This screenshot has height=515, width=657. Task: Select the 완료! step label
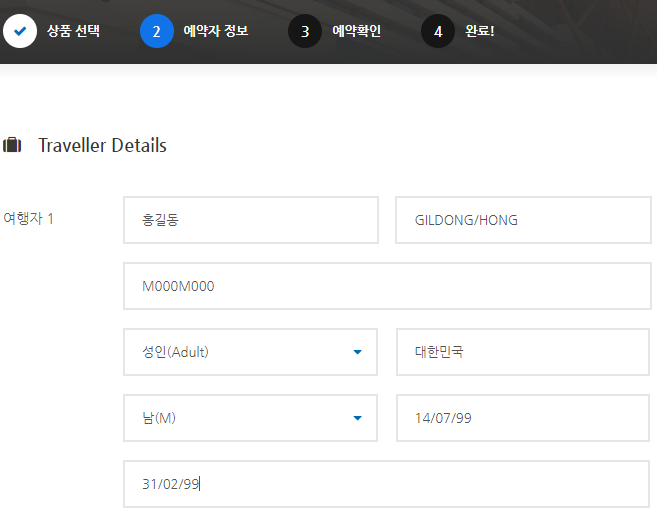tap(480, 31)
